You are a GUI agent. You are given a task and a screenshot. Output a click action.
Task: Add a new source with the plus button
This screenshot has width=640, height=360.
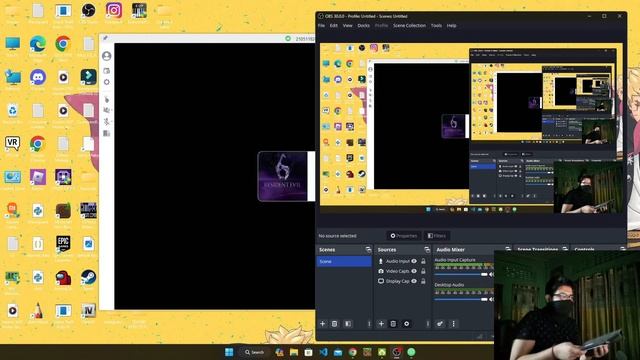tap(381, 324)
